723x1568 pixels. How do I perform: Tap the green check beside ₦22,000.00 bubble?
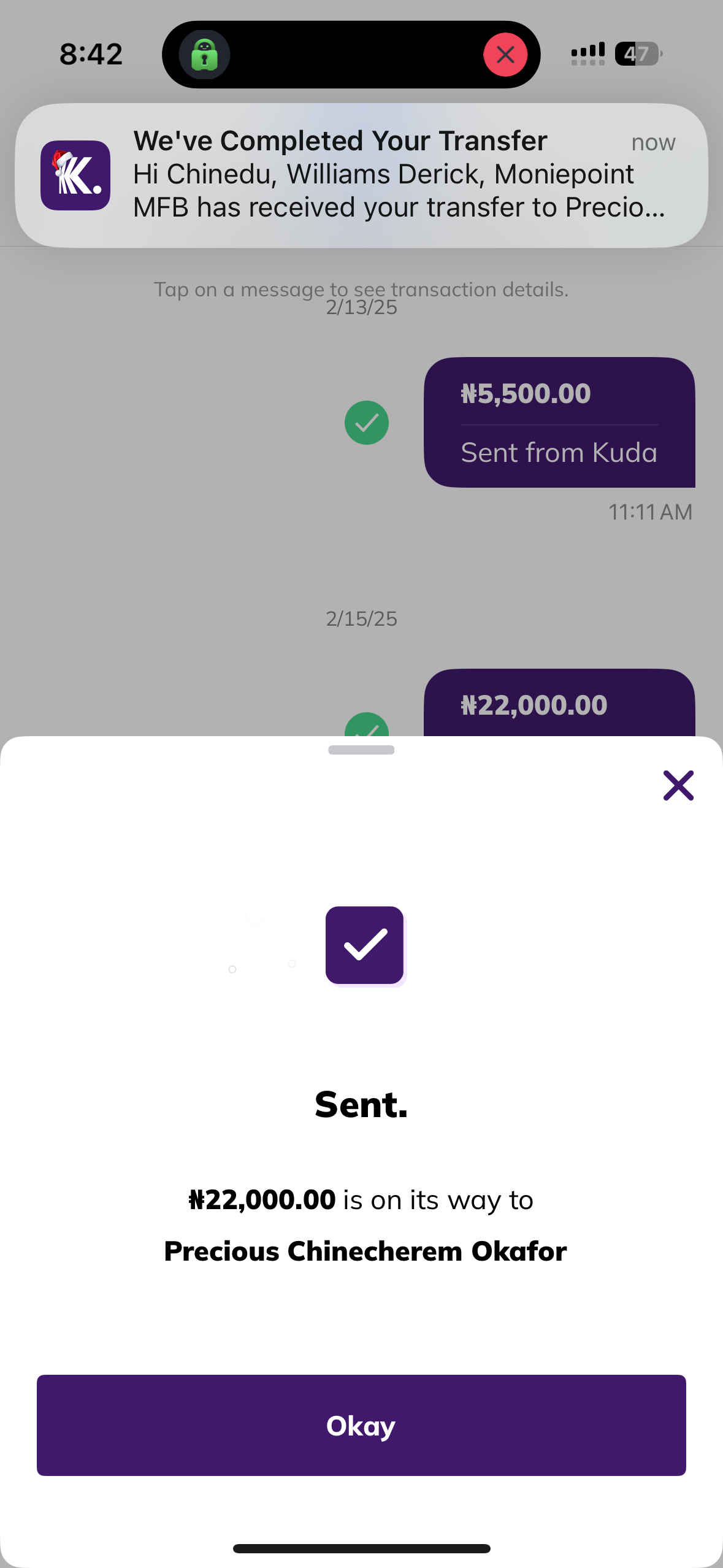click(367, 726)
